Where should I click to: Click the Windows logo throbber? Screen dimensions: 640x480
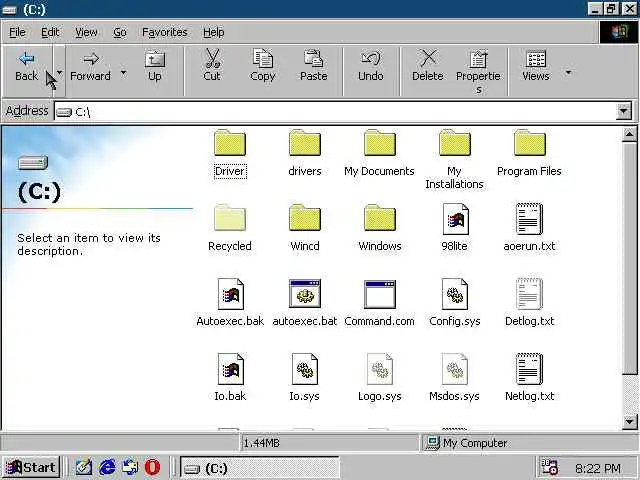(x=619, y=32)
